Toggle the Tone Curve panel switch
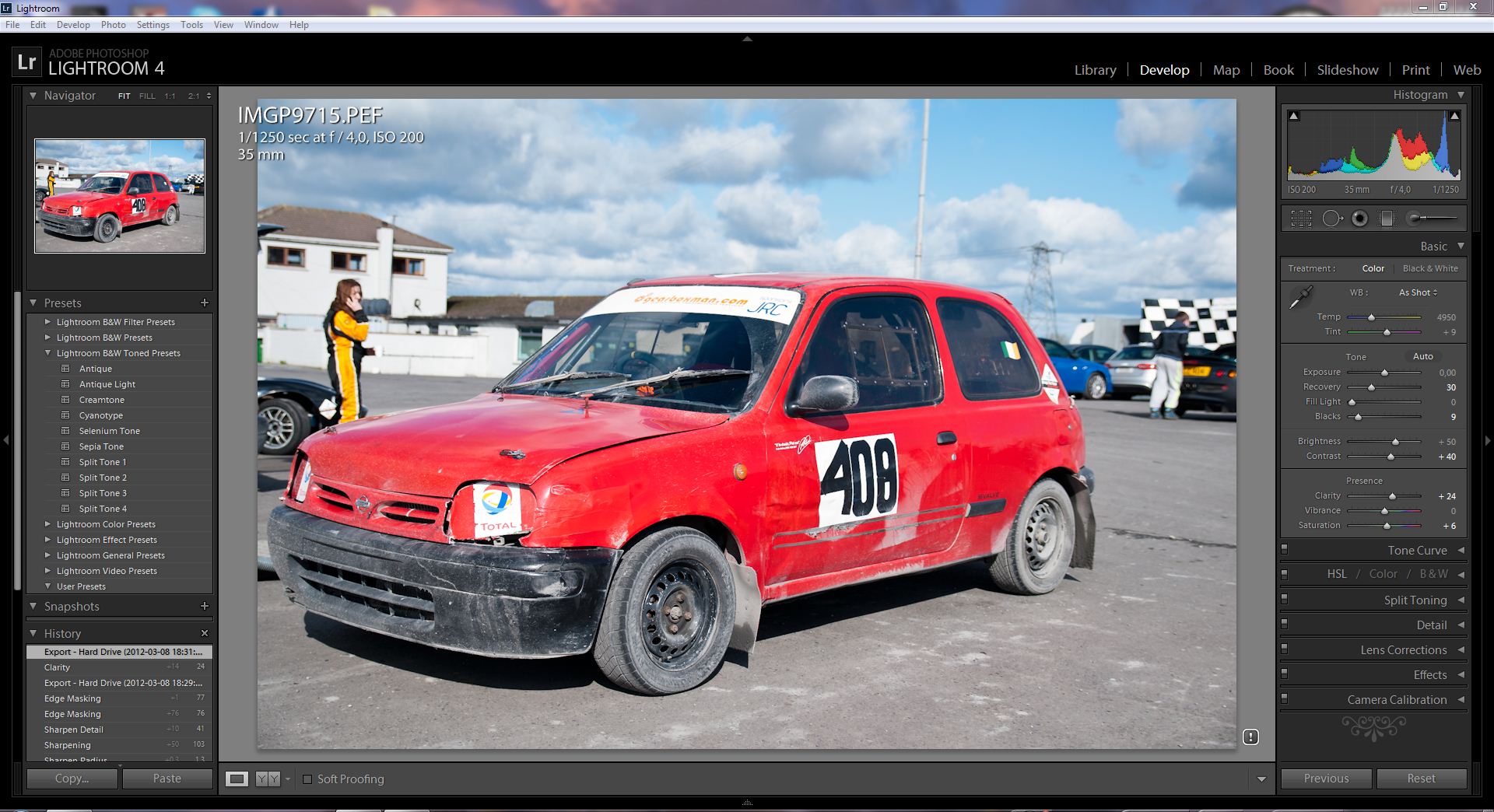 (x=1285, y=550)
